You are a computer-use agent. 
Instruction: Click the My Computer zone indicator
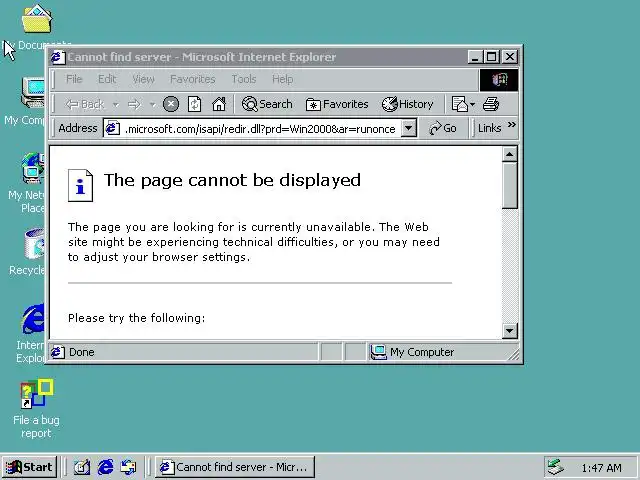(x=412, y=352)
